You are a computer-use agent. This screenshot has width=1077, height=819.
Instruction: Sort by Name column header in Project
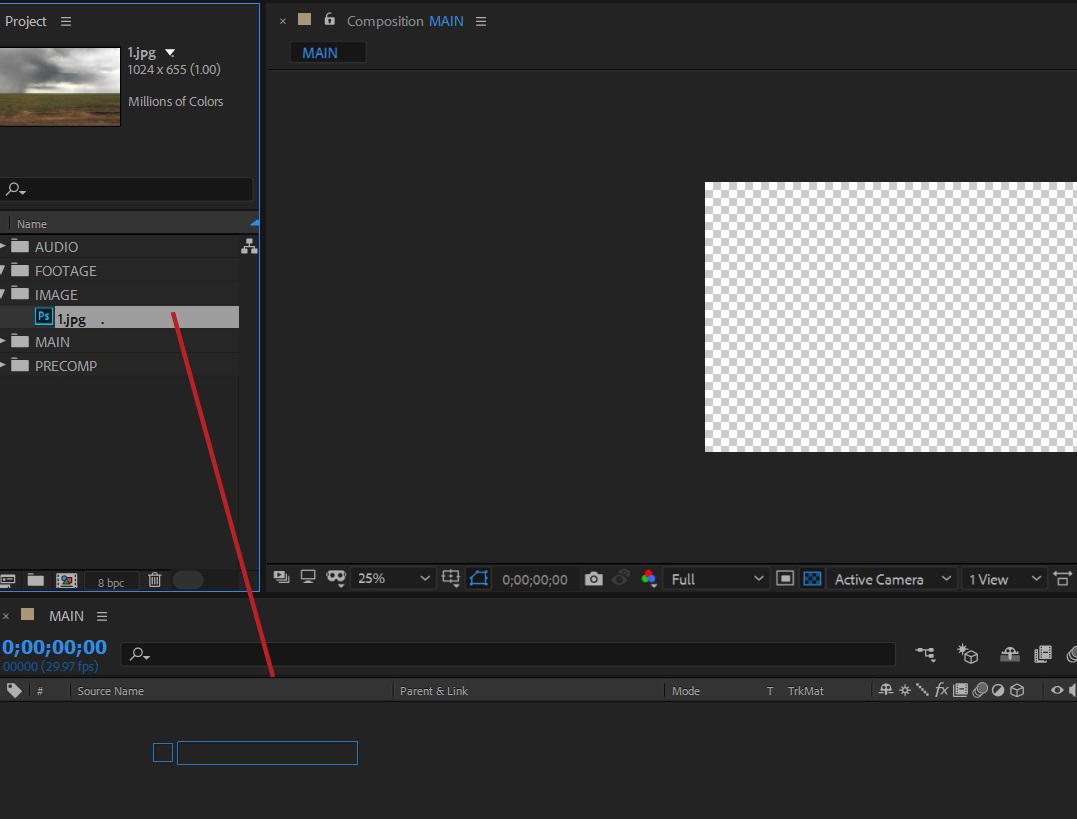pos(32,224)
